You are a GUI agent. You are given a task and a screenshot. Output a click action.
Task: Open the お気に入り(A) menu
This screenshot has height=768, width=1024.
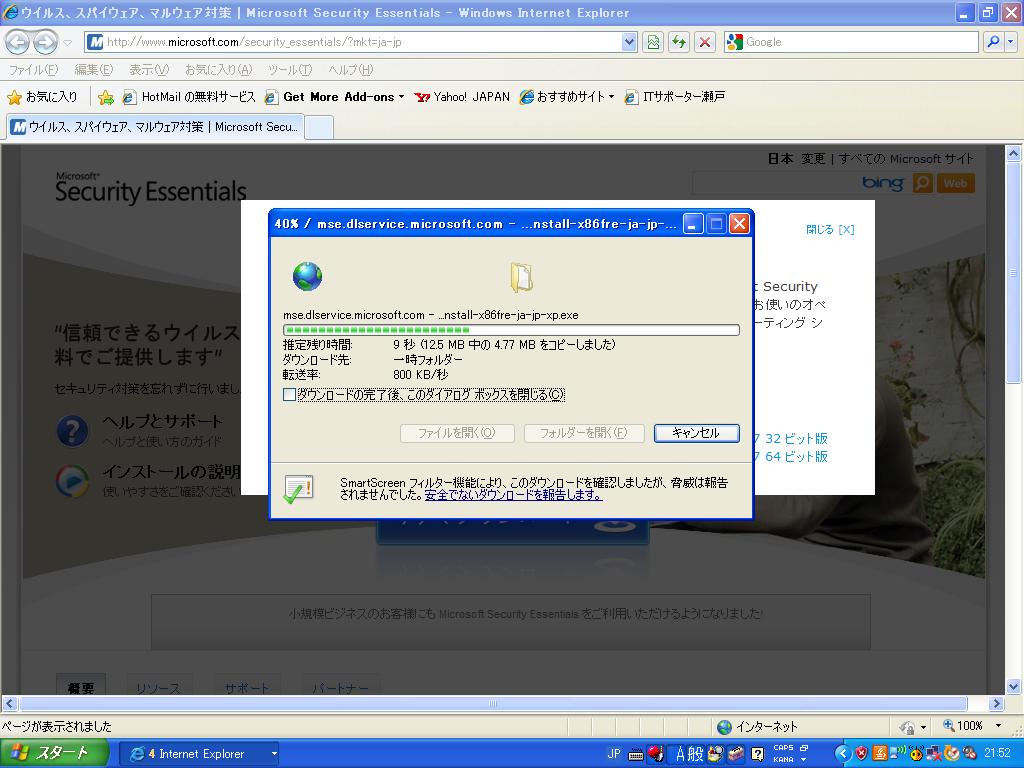(218, 69)
